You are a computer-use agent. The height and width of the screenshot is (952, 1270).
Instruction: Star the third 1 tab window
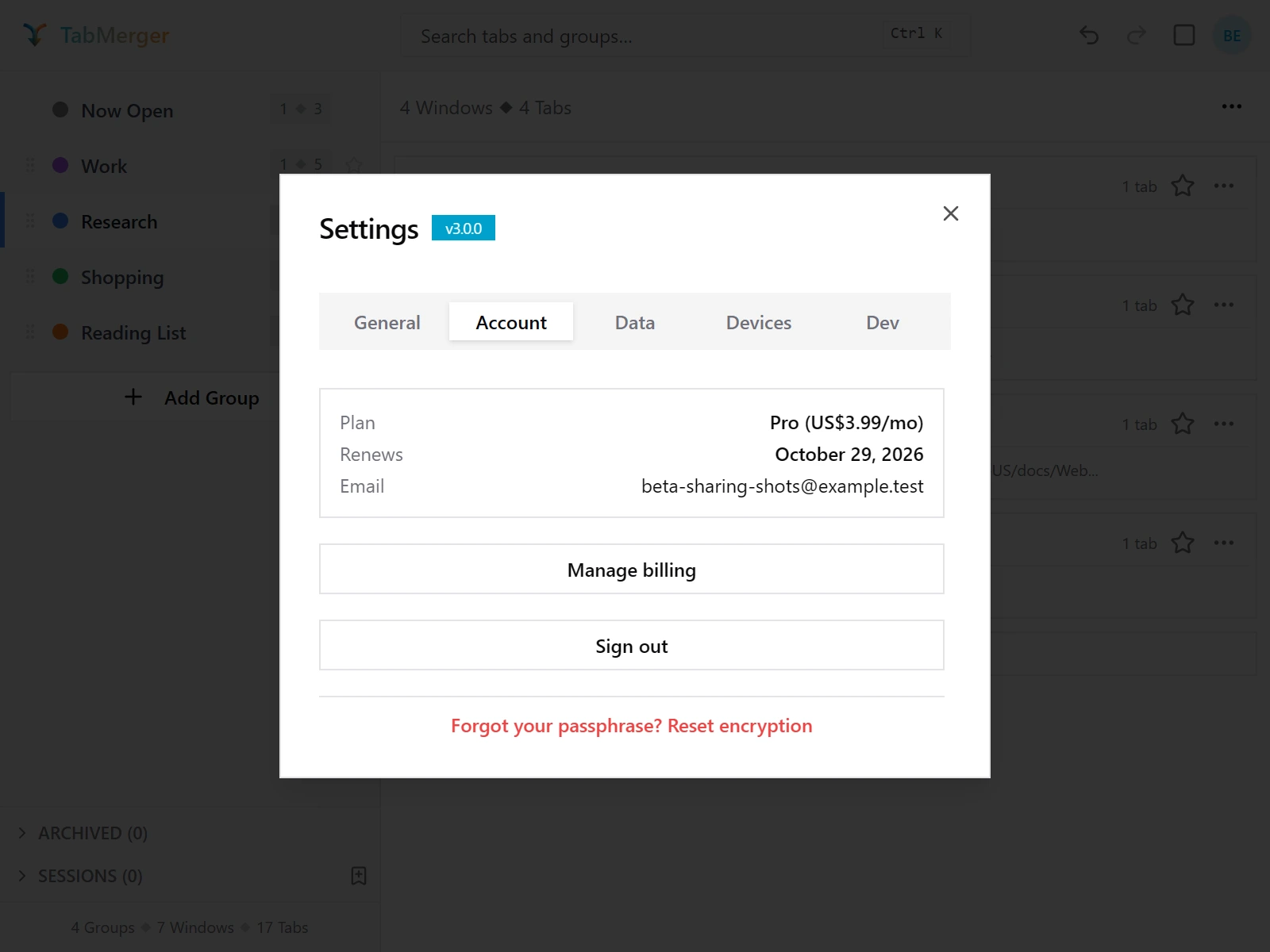pos(1183,424)
